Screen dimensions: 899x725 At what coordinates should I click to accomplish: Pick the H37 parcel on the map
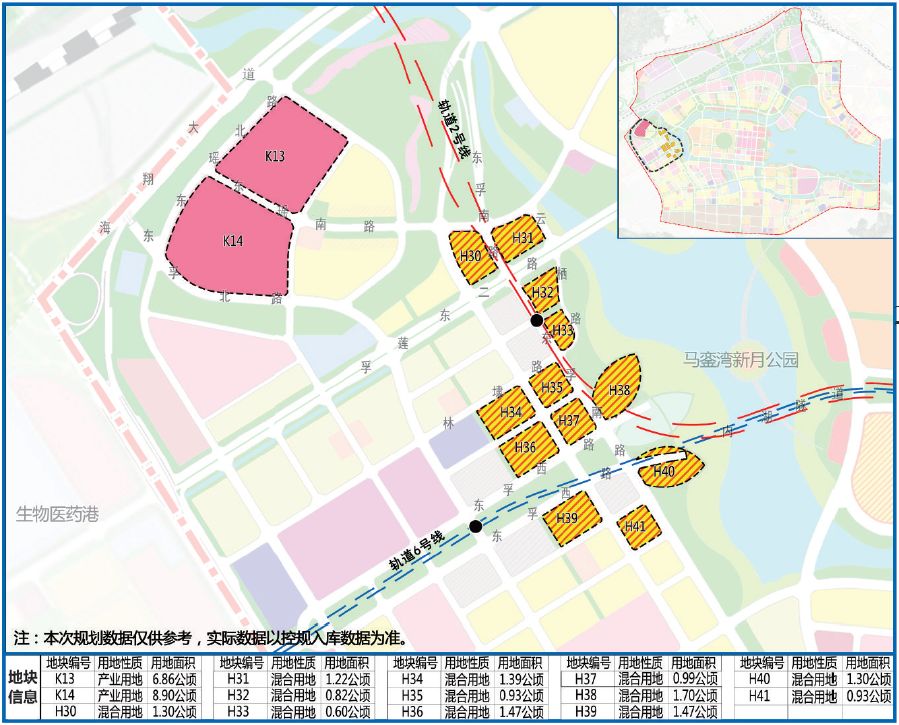[x=571, y=421]
